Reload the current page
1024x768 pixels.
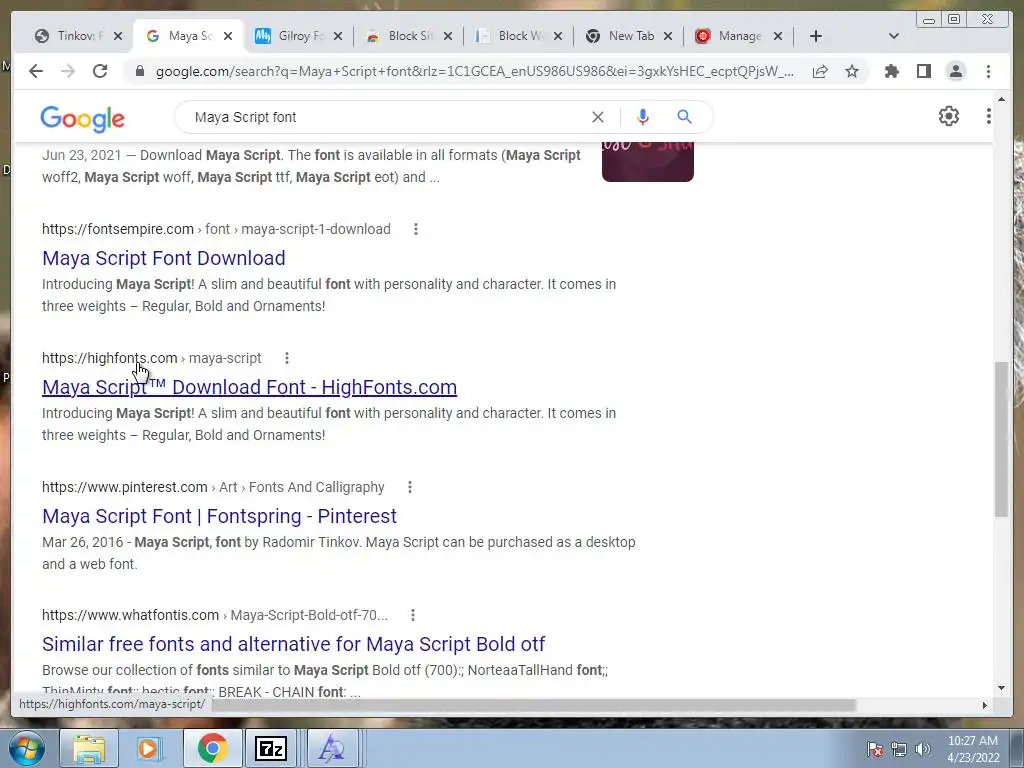[x=100, y=71]
